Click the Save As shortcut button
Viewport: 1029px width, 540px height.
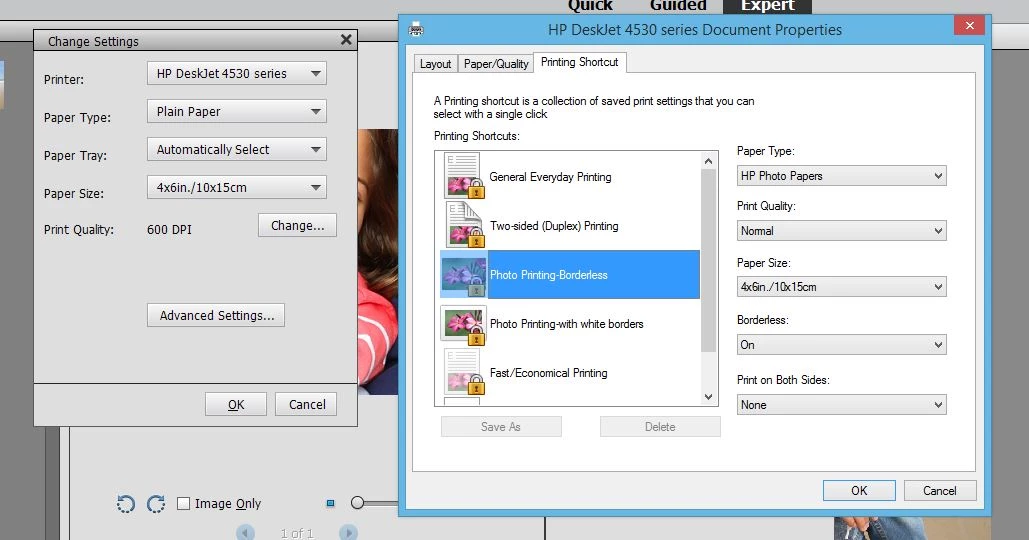pyautogui.click(x=501, y=426)
